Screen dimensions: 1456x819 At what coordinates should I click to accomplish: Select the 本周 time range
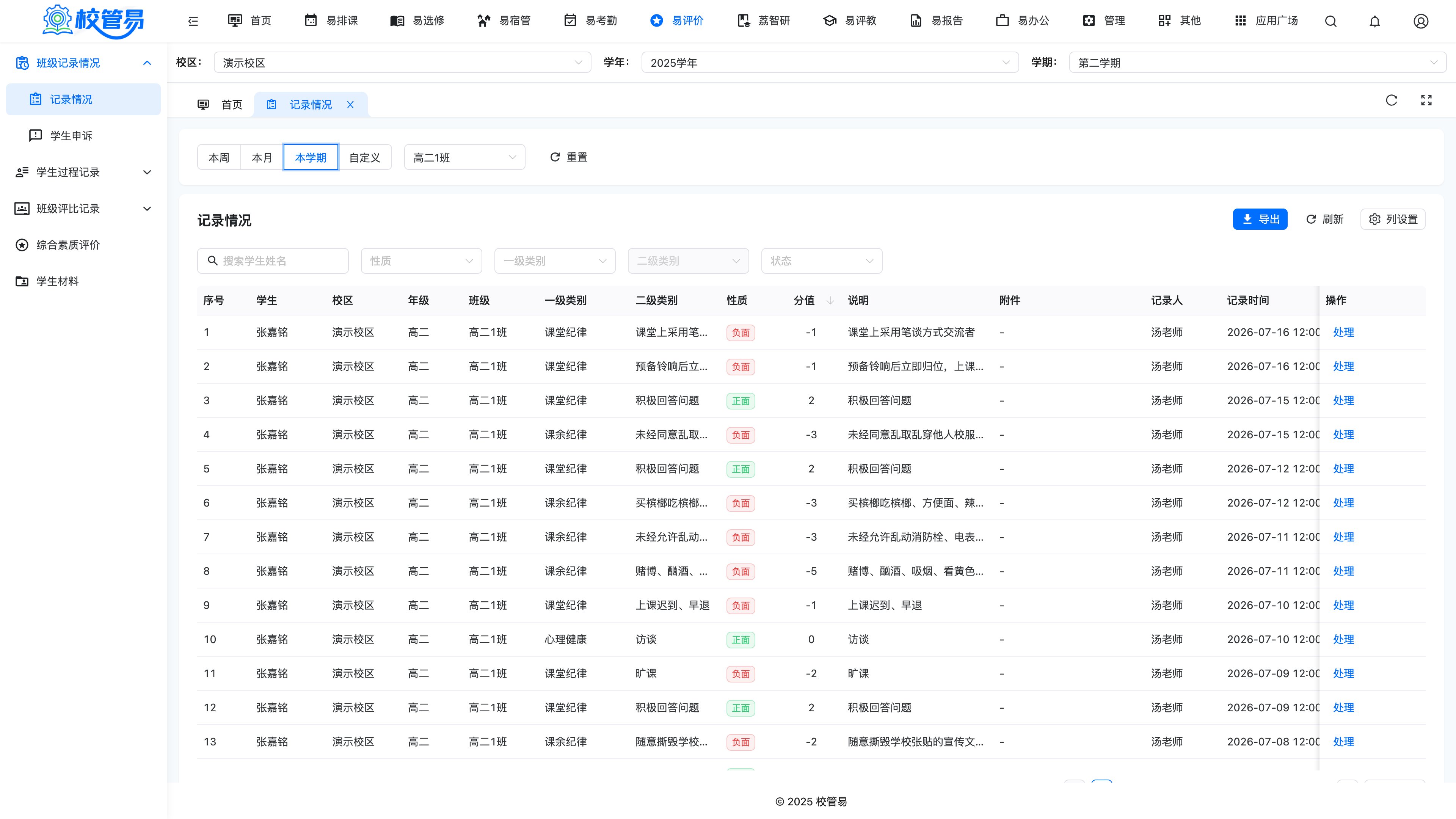219,157
